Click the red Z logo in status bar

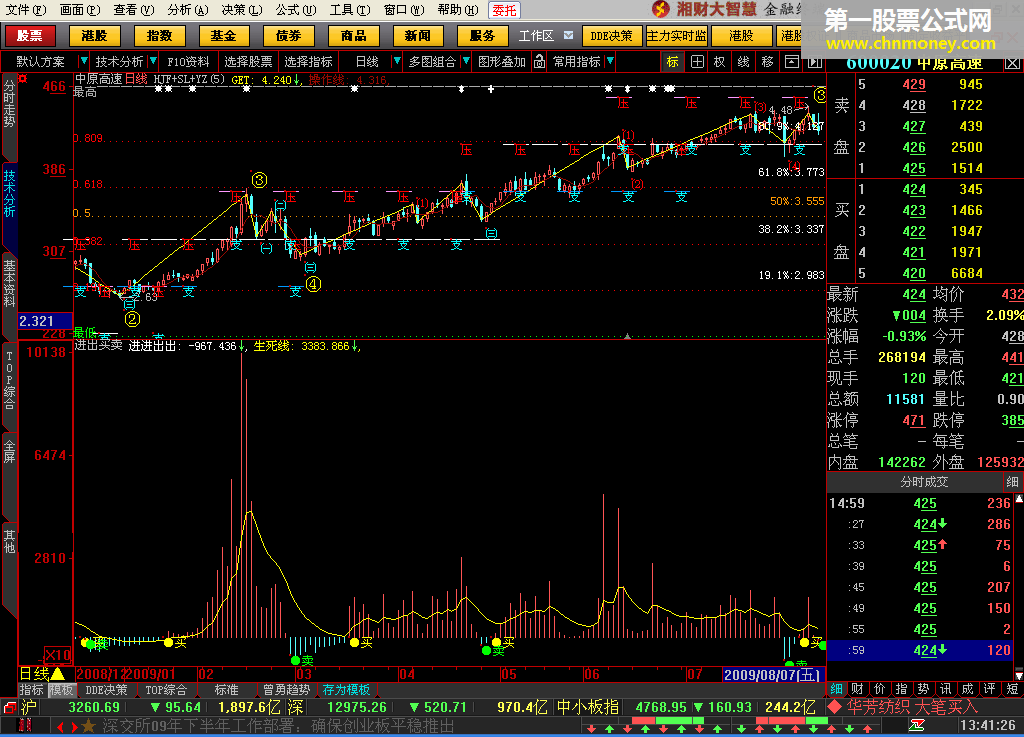[917, 725]
